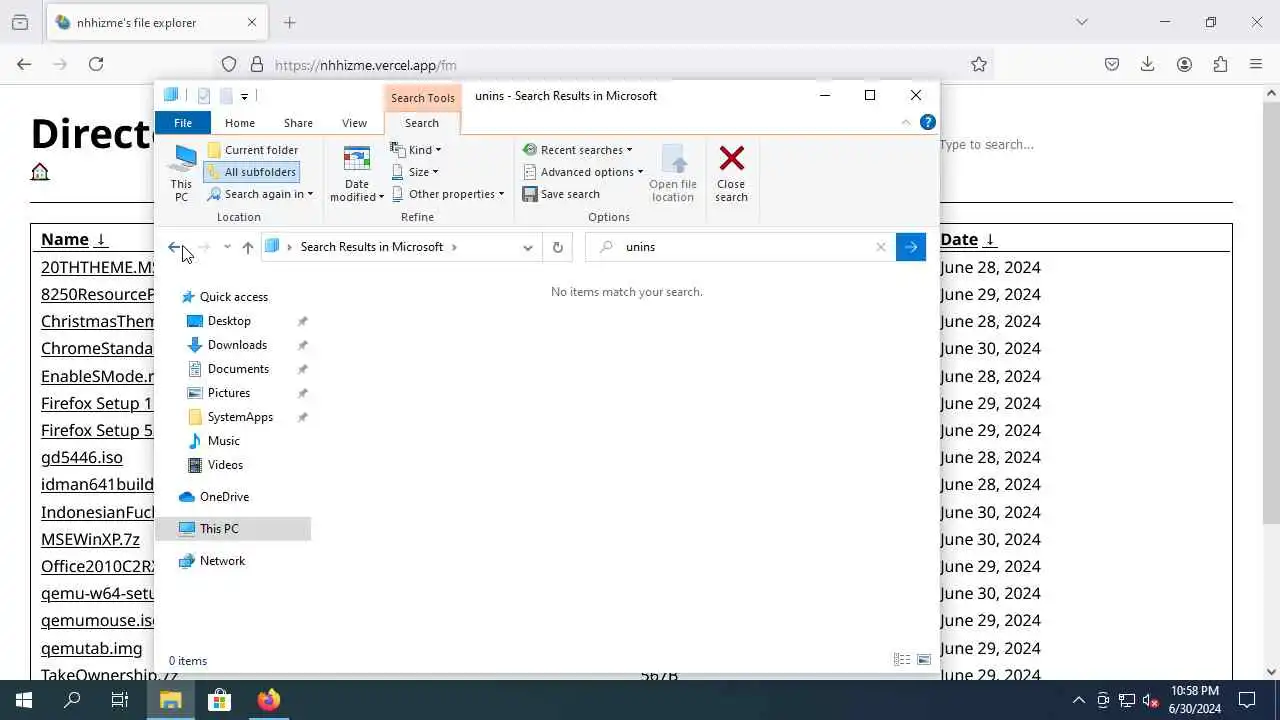Click Save search button
1280x720 pixels.
[561, 194]
